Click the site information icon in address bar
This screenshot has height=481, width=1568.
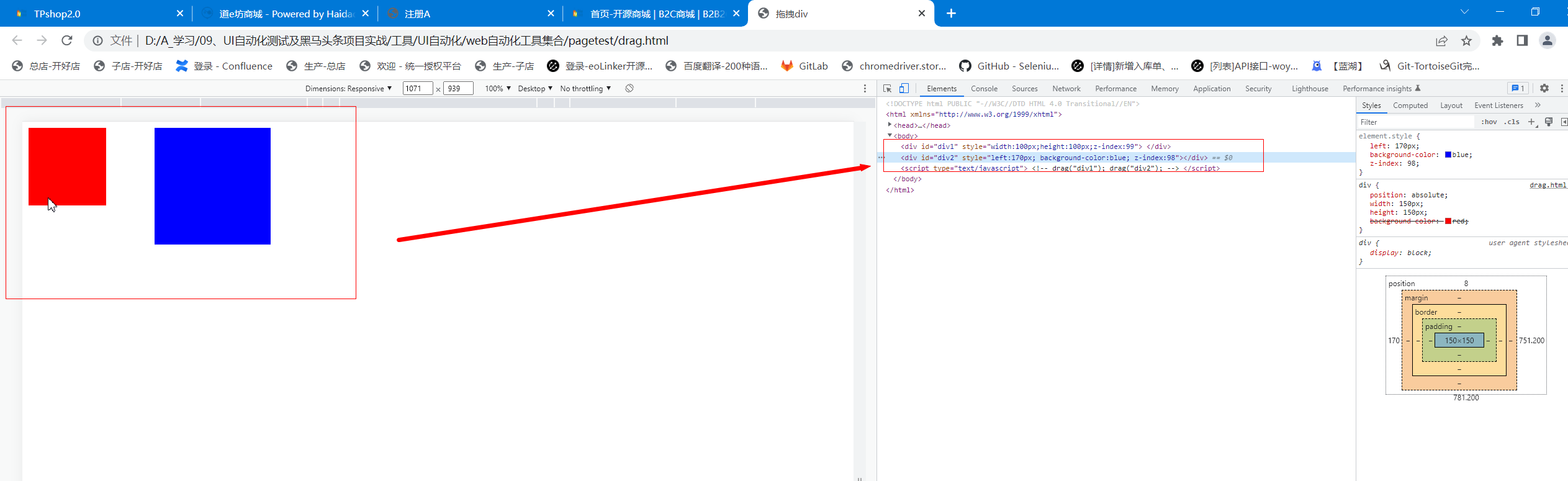point(98,40)
